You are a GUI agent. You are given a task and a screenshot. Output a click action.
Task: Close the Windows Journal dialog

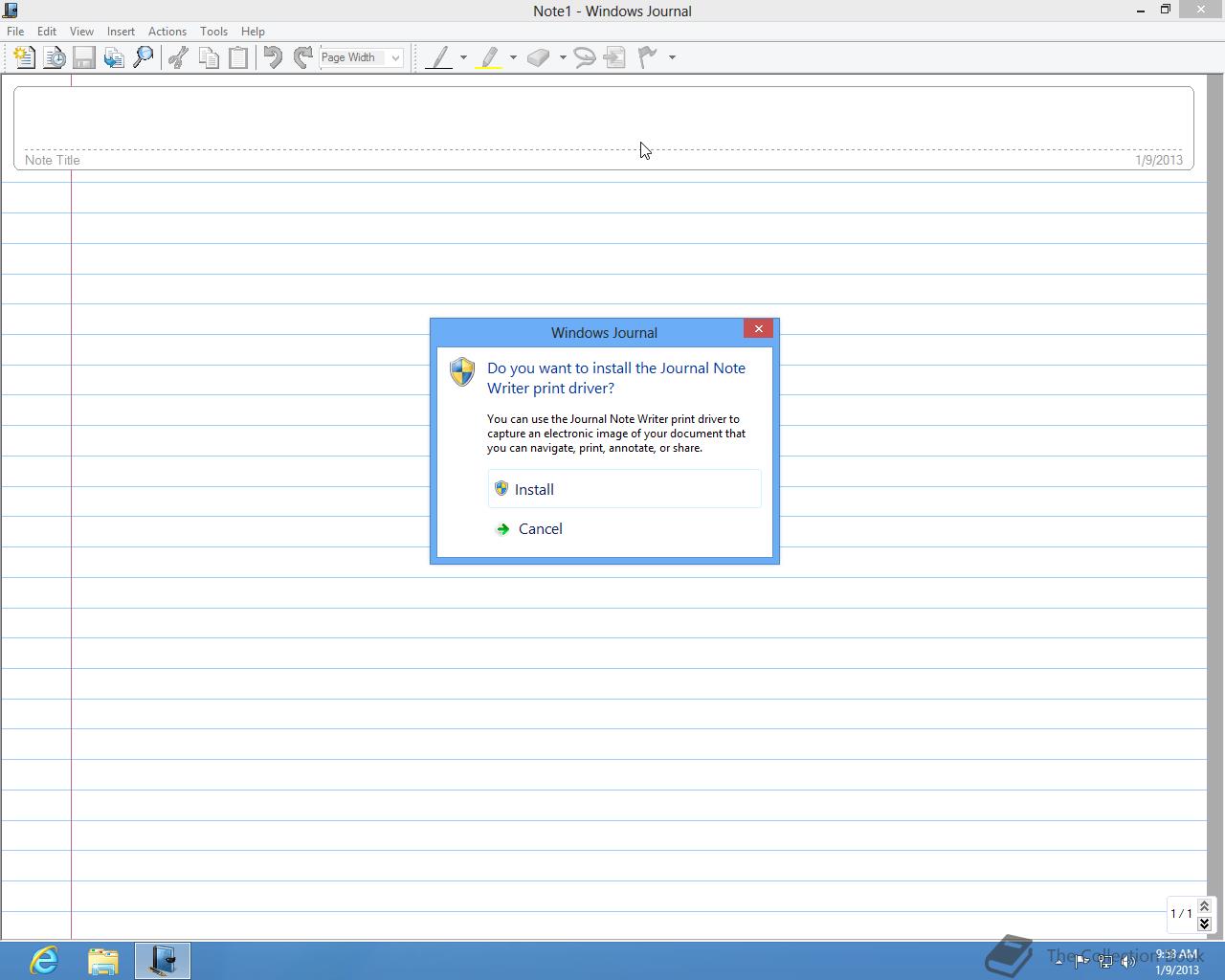click(x=758, y=328)
